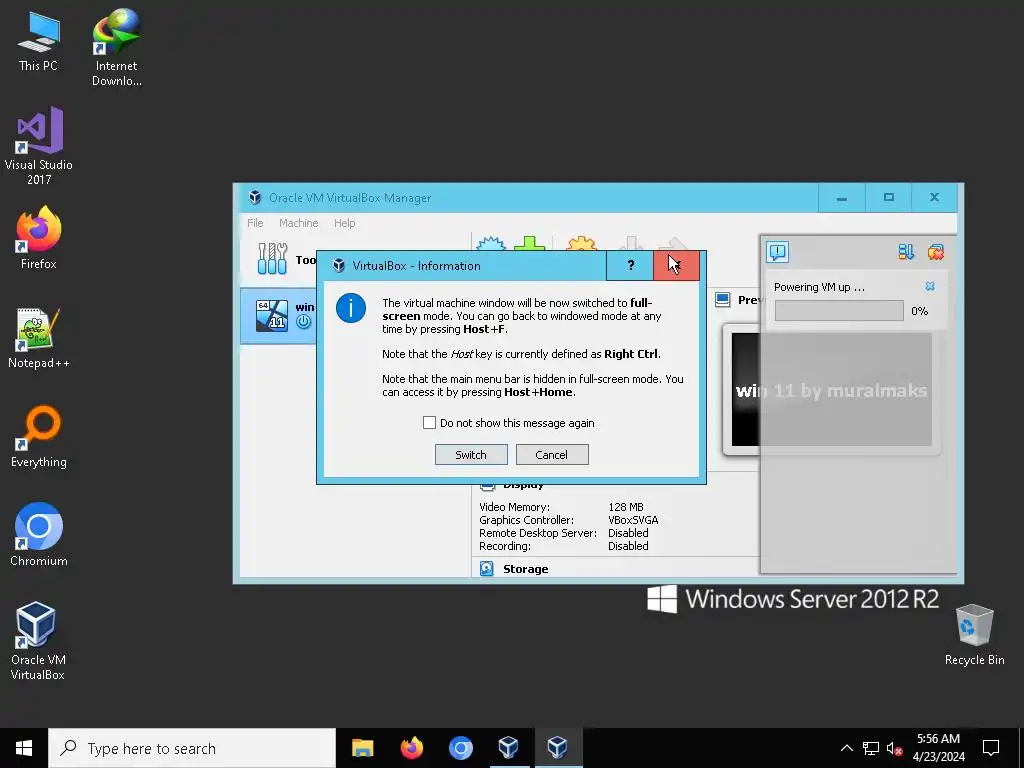Open This PC desktop icon
The image size is (1024, 768).
pyautogui.click(x=39, y=40)
